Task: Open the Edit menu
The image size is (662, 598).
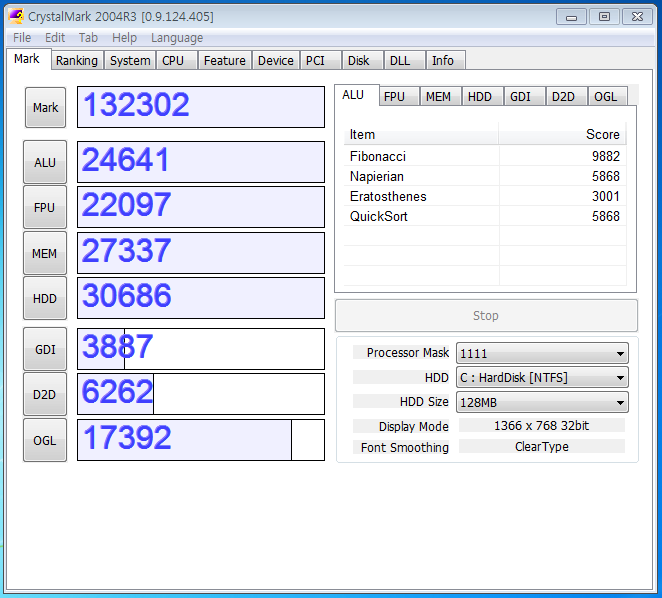Action: 55,38
